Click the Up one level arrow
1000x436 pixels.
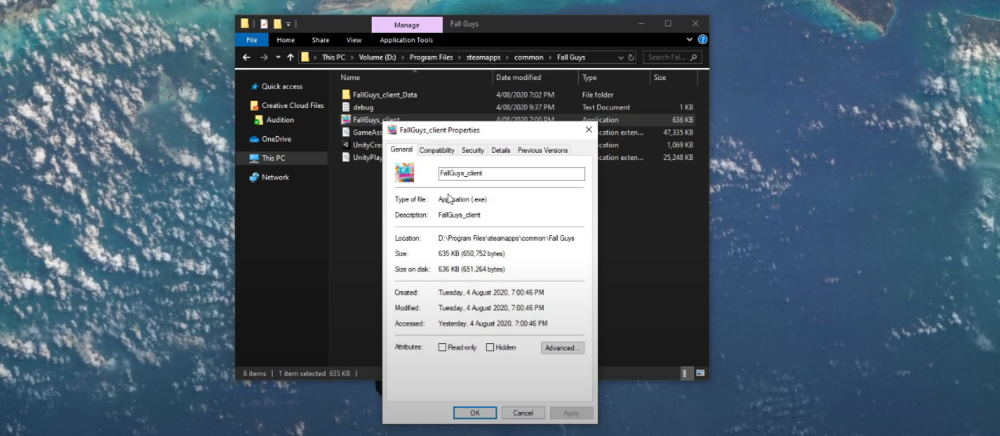(x=290, y=57)
